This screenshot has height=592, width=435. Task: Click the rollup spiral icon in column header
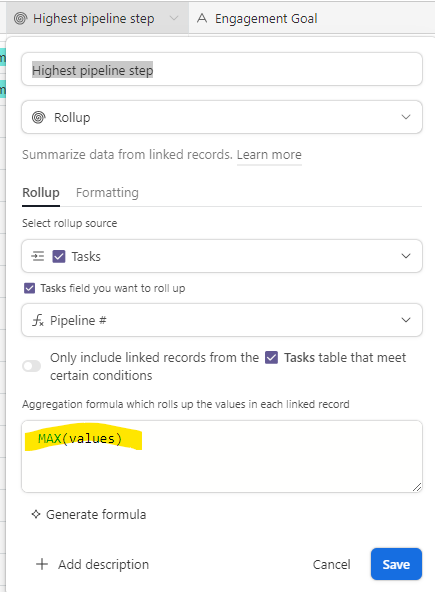click(20, 18)
